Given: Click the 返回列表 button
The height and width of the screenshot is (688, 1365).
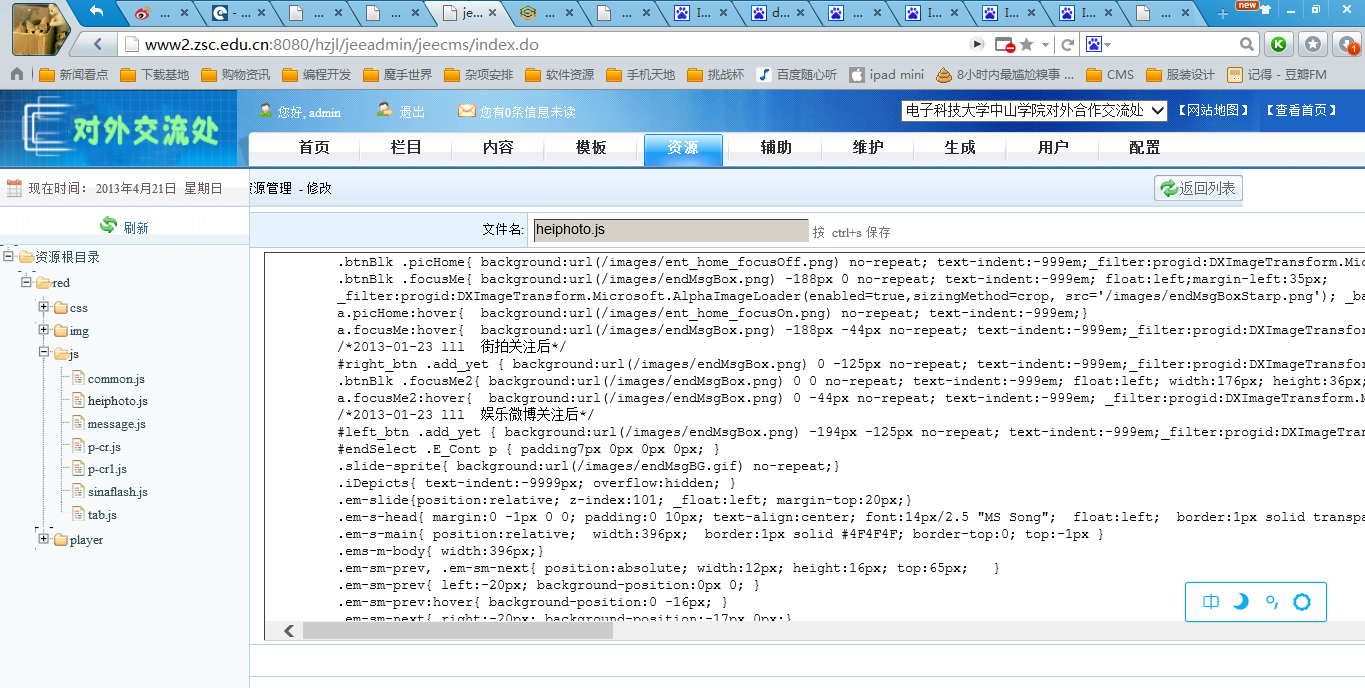Looking at the screenshot, I should 1198,188.
